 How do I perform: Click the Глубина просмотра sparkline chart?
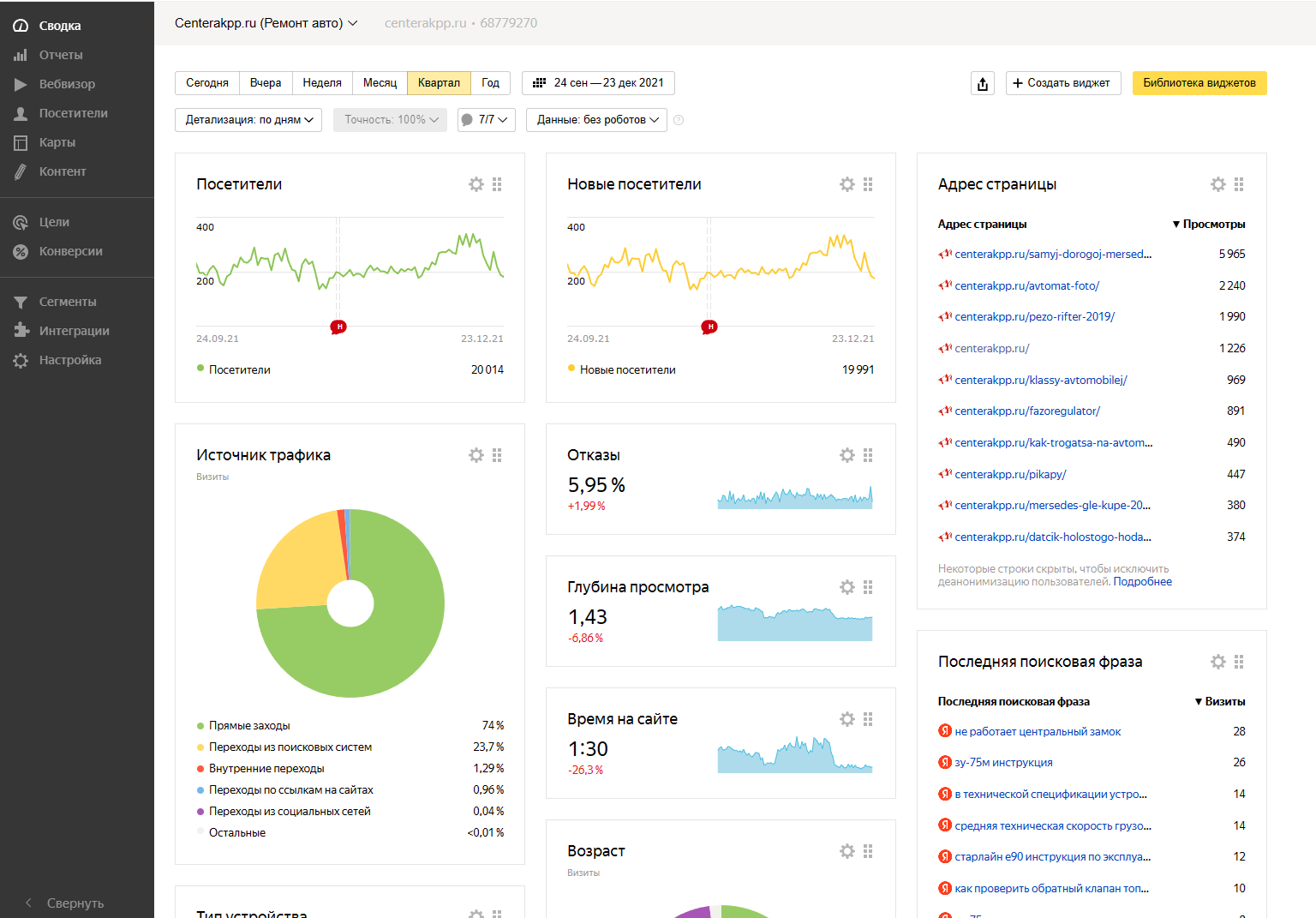[795, 623]
